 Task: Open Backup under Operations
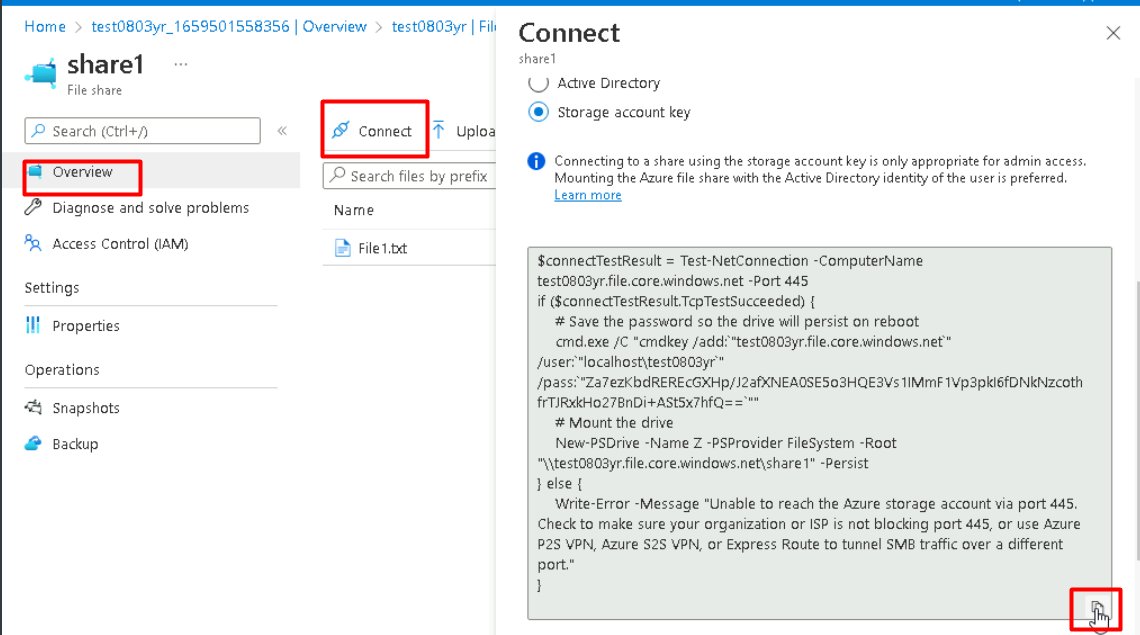(x=75, y=444)
